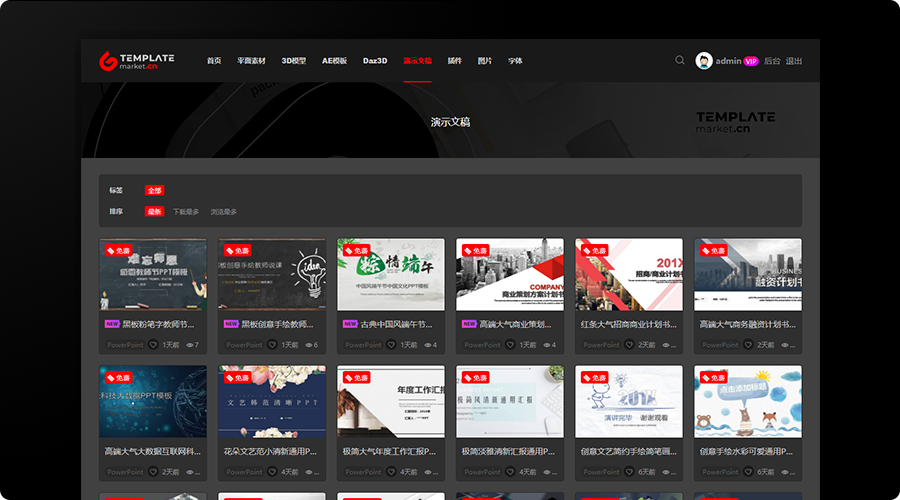Open the 3D模型 navigation item
The width and height of the screenshot is (900, 500).
[293, 61]
